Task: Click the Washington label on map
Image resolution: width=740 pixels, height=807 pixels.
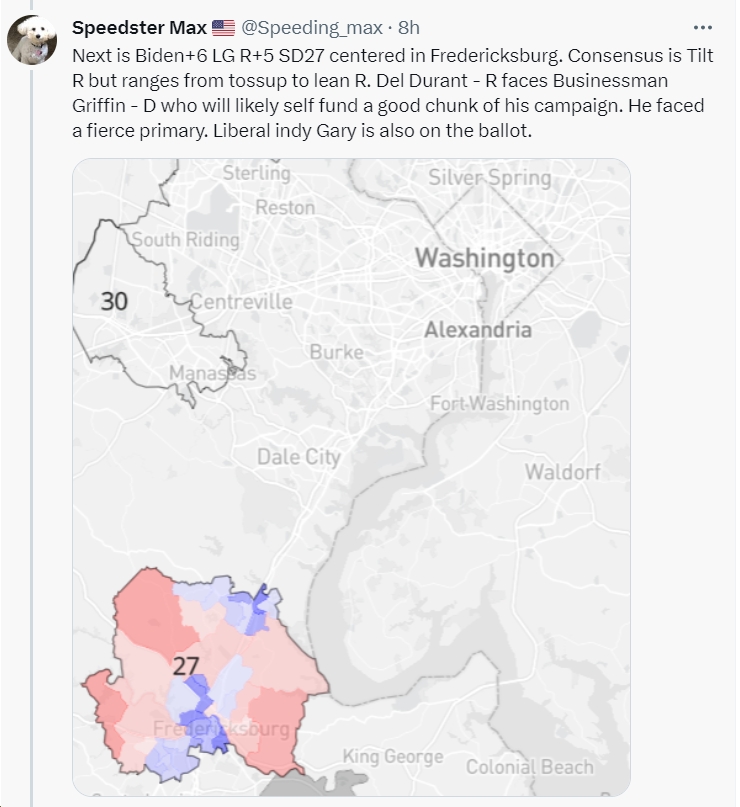Action: point(484,259)
